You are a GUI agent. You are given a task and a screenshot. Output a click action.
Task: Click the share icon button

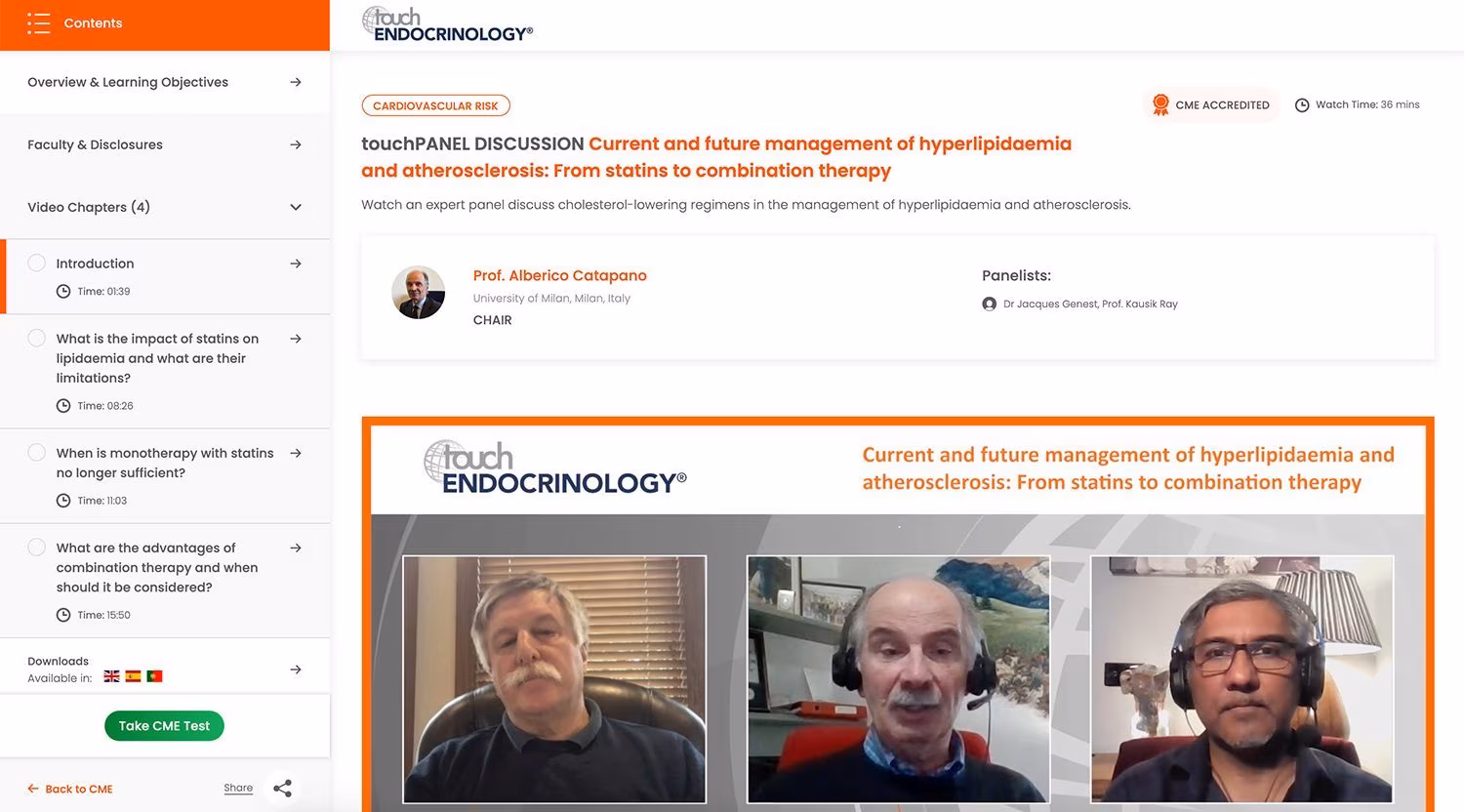(x=282, y=789)
